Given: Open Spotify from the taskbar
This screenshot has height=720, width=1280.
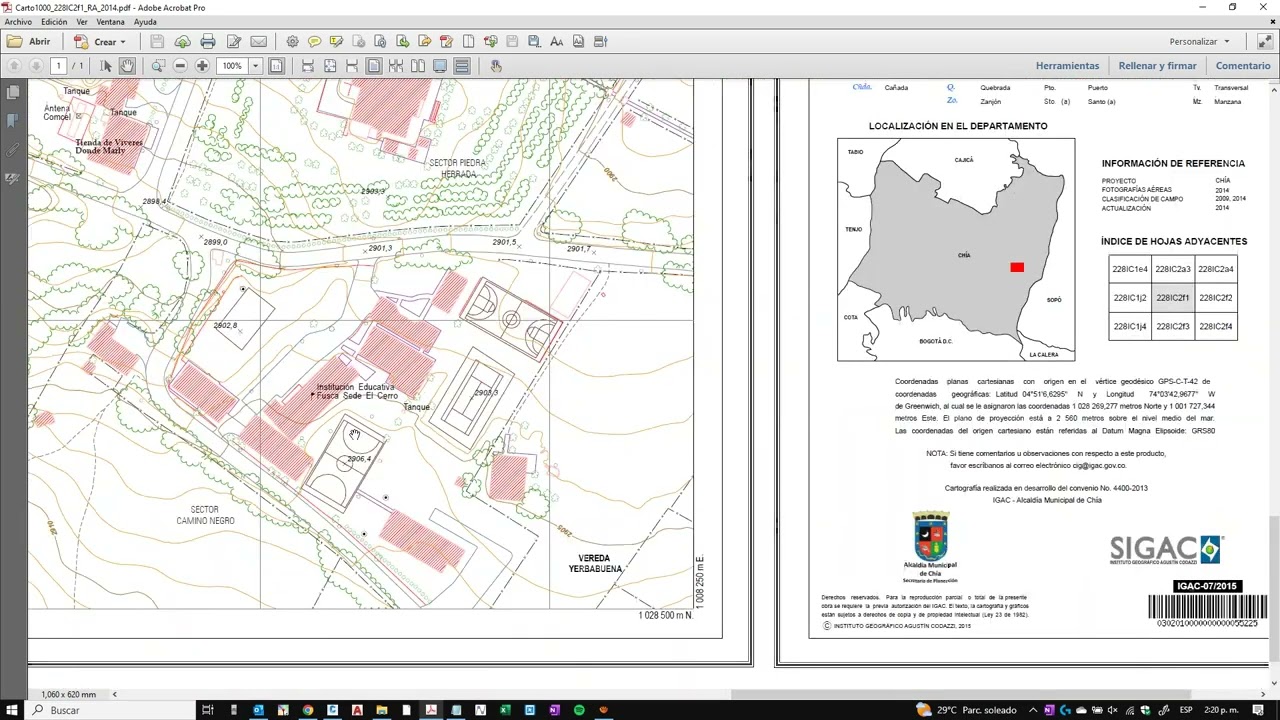Looking at the screenshot, I should click(579, 710).
